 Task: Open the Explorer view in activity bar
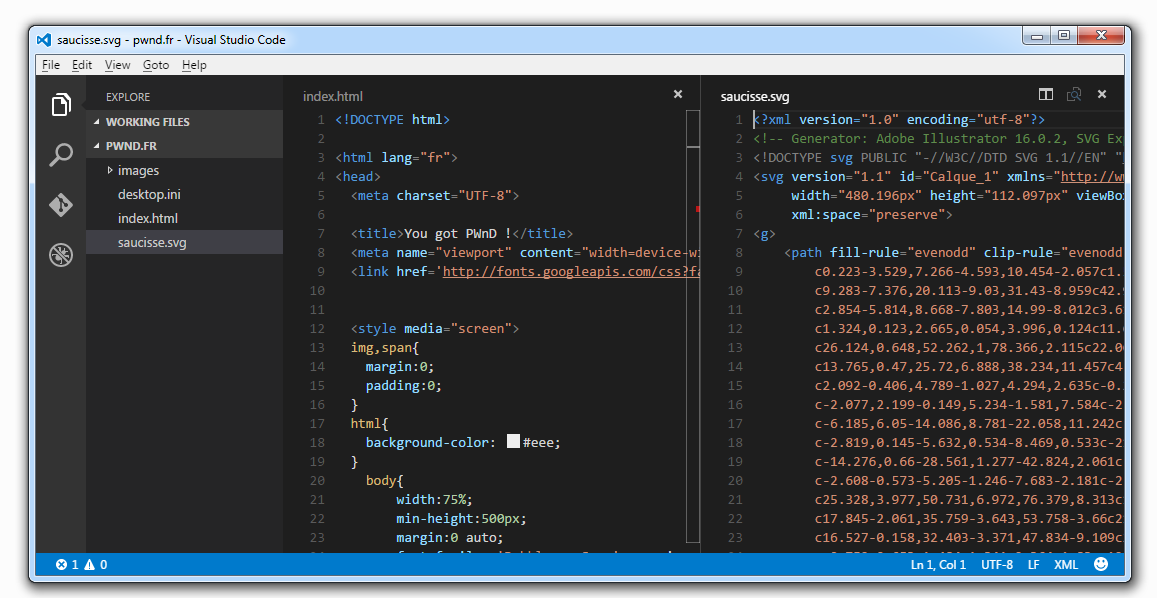(61, 104)
